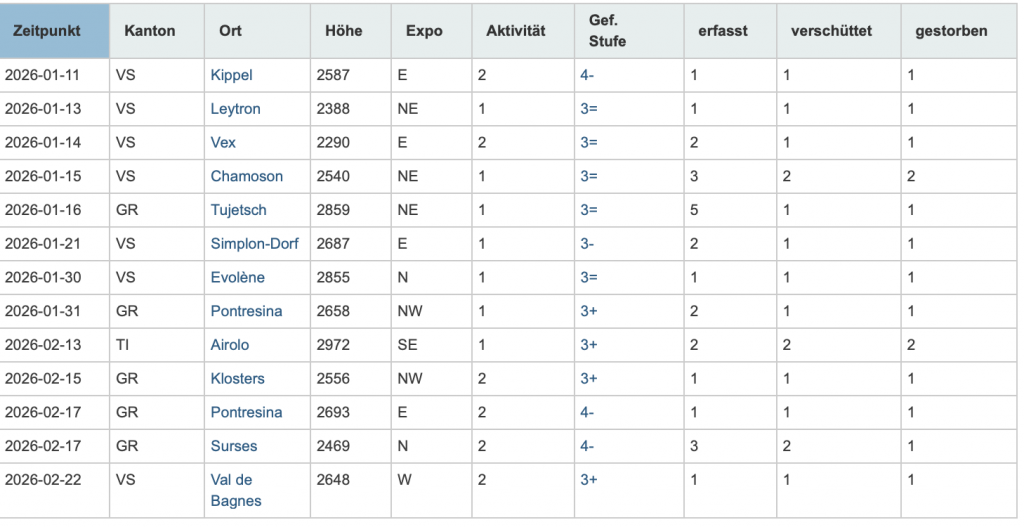Click the 4- danger level in Kippel row
1024x527 pixels.
pyautogui.click(x=587, y=75)
